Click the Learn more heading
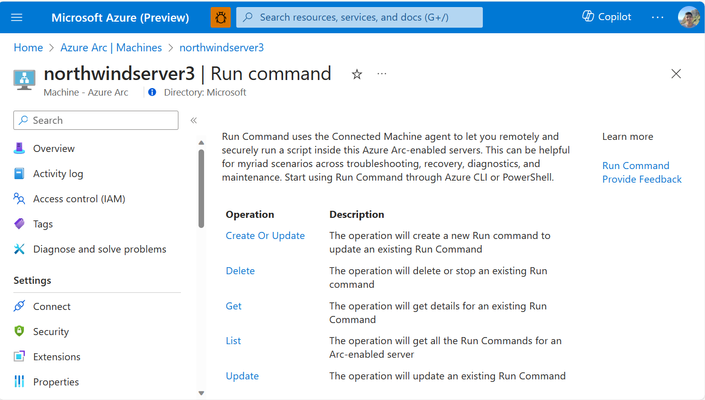This screenshot has width=705, height=400. [x=628, y=137]
